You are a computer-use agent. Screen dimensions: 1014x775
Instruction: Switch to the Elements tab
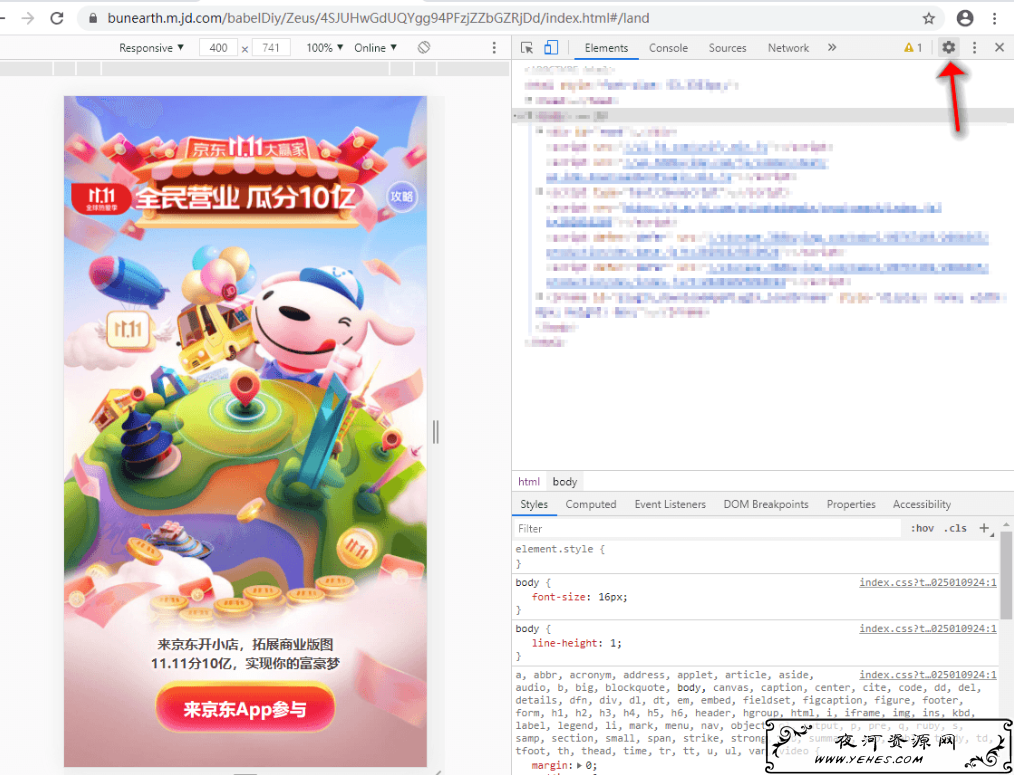coord(606,48)
